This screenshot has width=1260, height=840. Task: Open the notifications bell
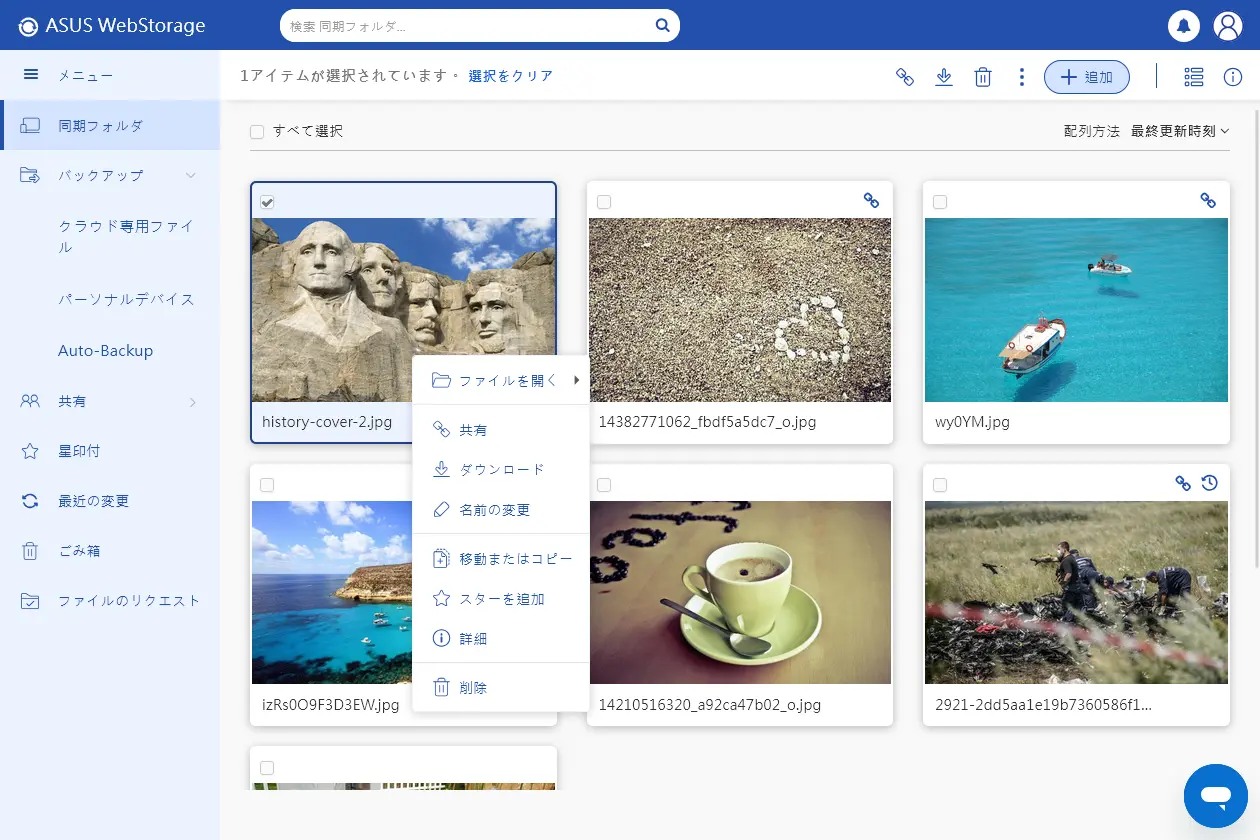click(1184, 26)
